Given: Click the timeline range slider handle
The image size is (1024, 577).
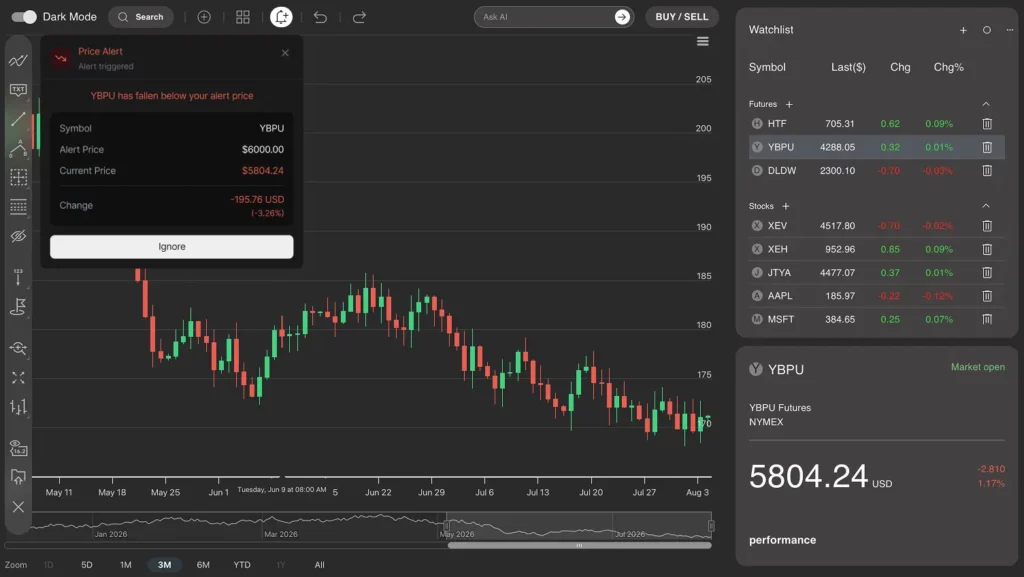Looking at the screenshot, I should coord(580,546).
